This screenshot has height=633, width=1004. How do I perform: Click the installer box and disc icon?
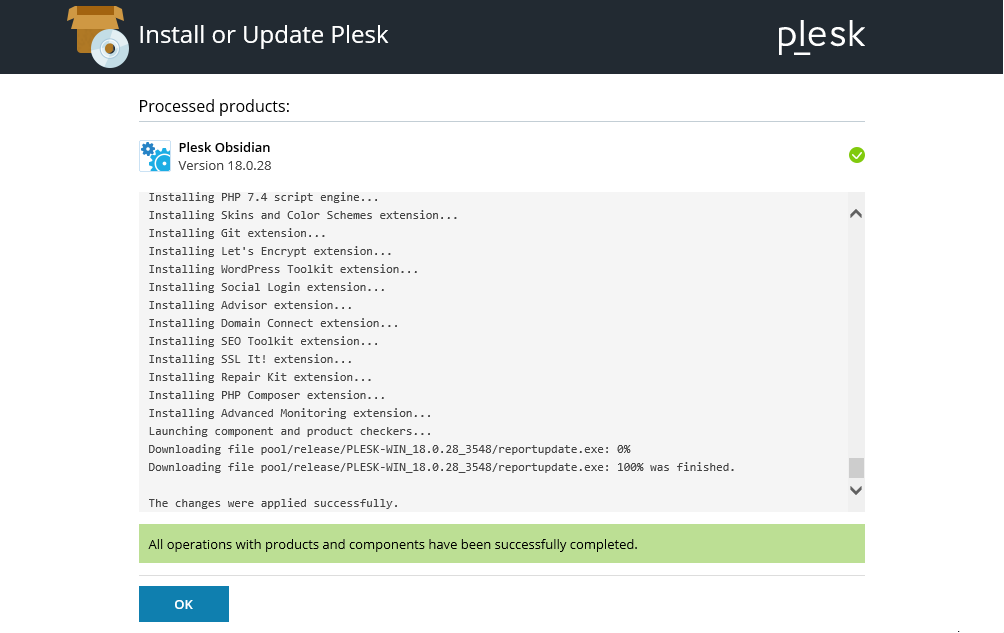98,36
